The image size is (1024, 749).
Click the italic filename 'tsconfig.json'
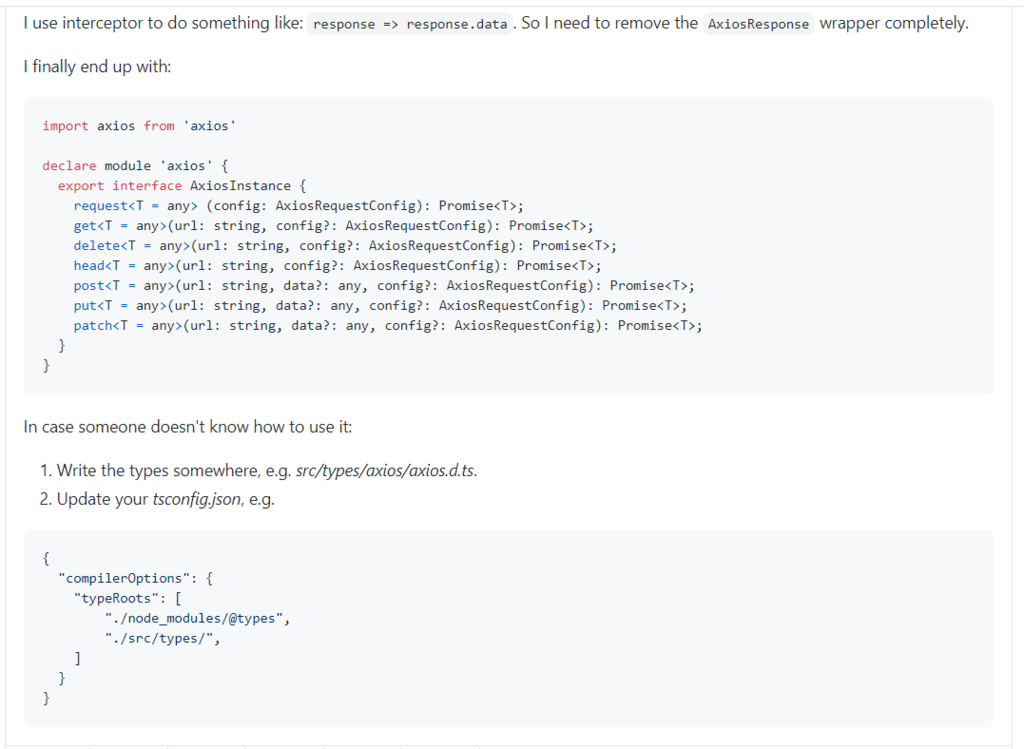point(198,500)
